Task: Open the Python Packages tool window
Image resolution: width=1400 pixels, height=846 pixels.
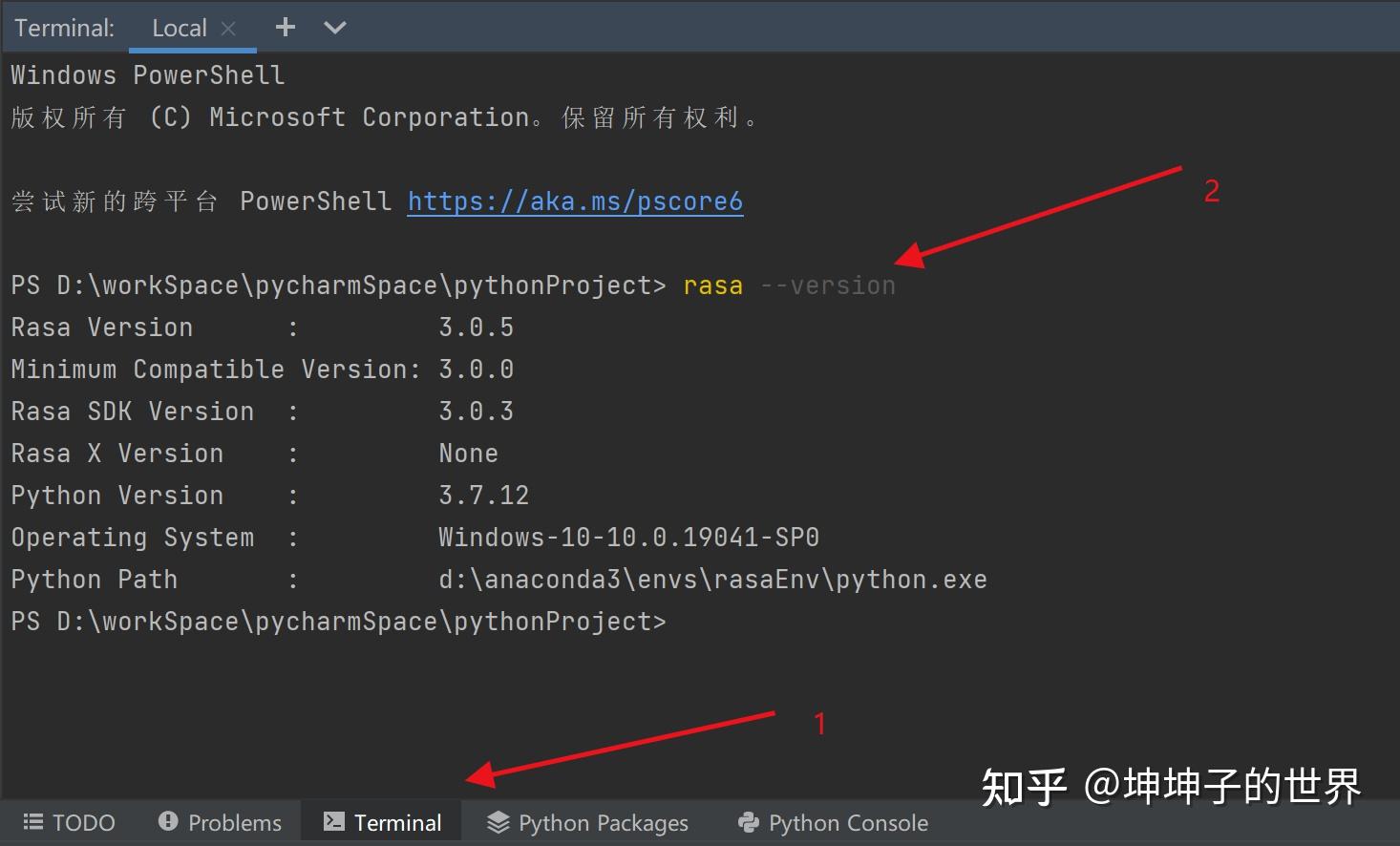Action: pos(587,822)
